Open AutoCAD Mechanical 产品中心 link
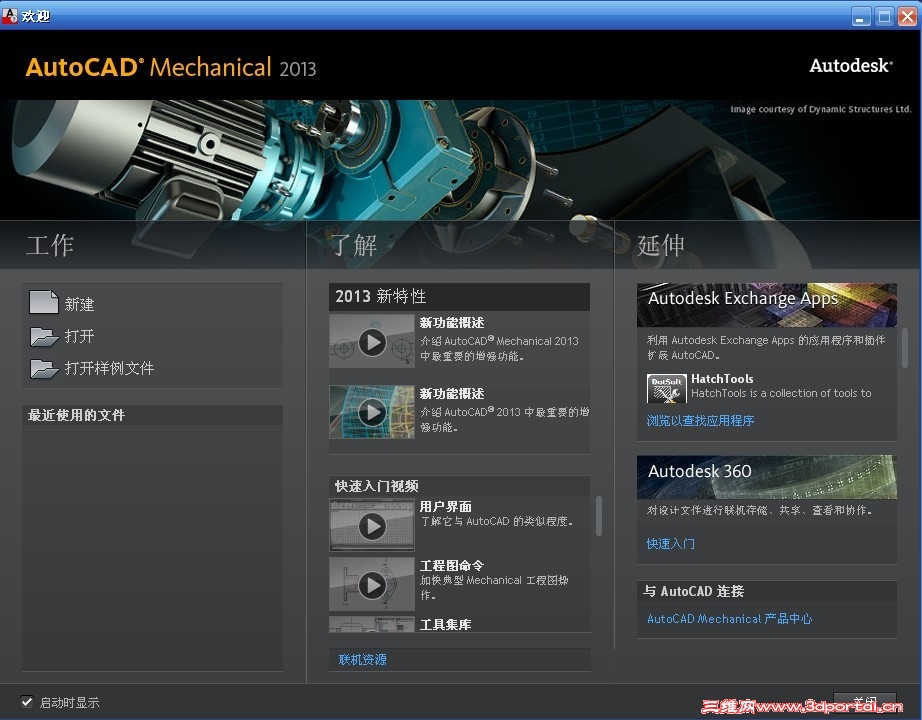922x720 pixels. pos(729,619)
